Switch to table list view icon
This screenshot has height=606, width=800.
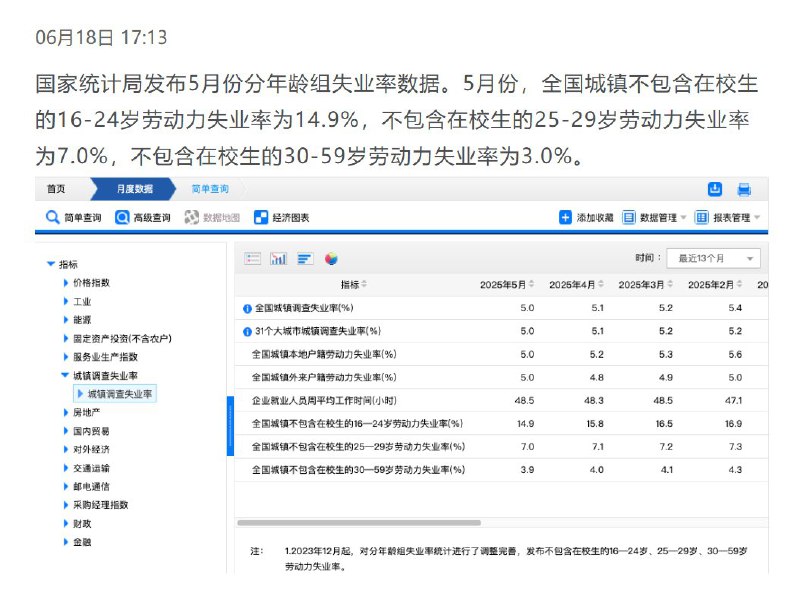[252, 259]
